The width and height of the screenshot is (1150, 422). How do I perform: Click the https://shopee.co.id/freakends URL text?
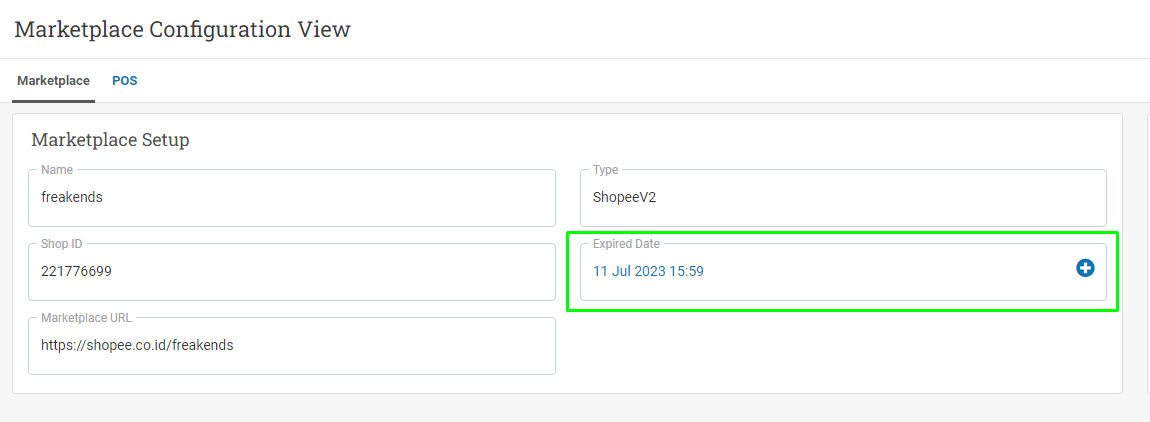point(137,345)
